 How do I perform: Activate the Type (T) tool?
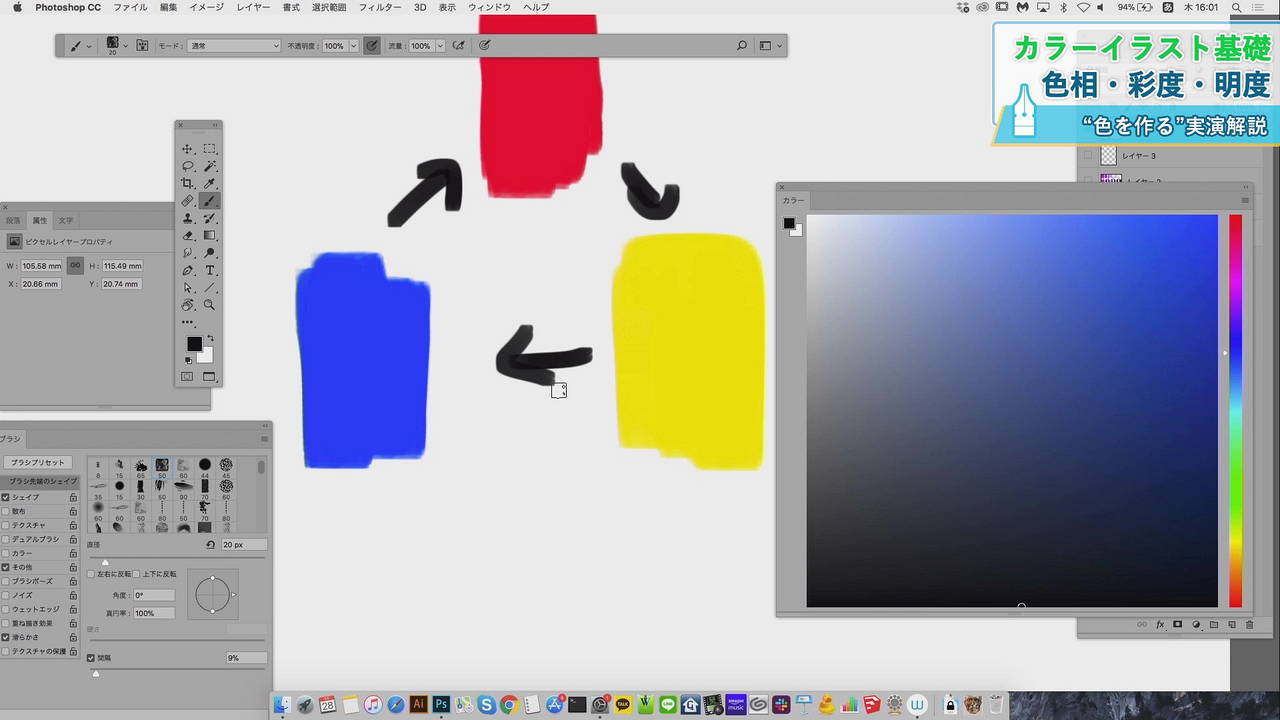click(x=209, y=271)
